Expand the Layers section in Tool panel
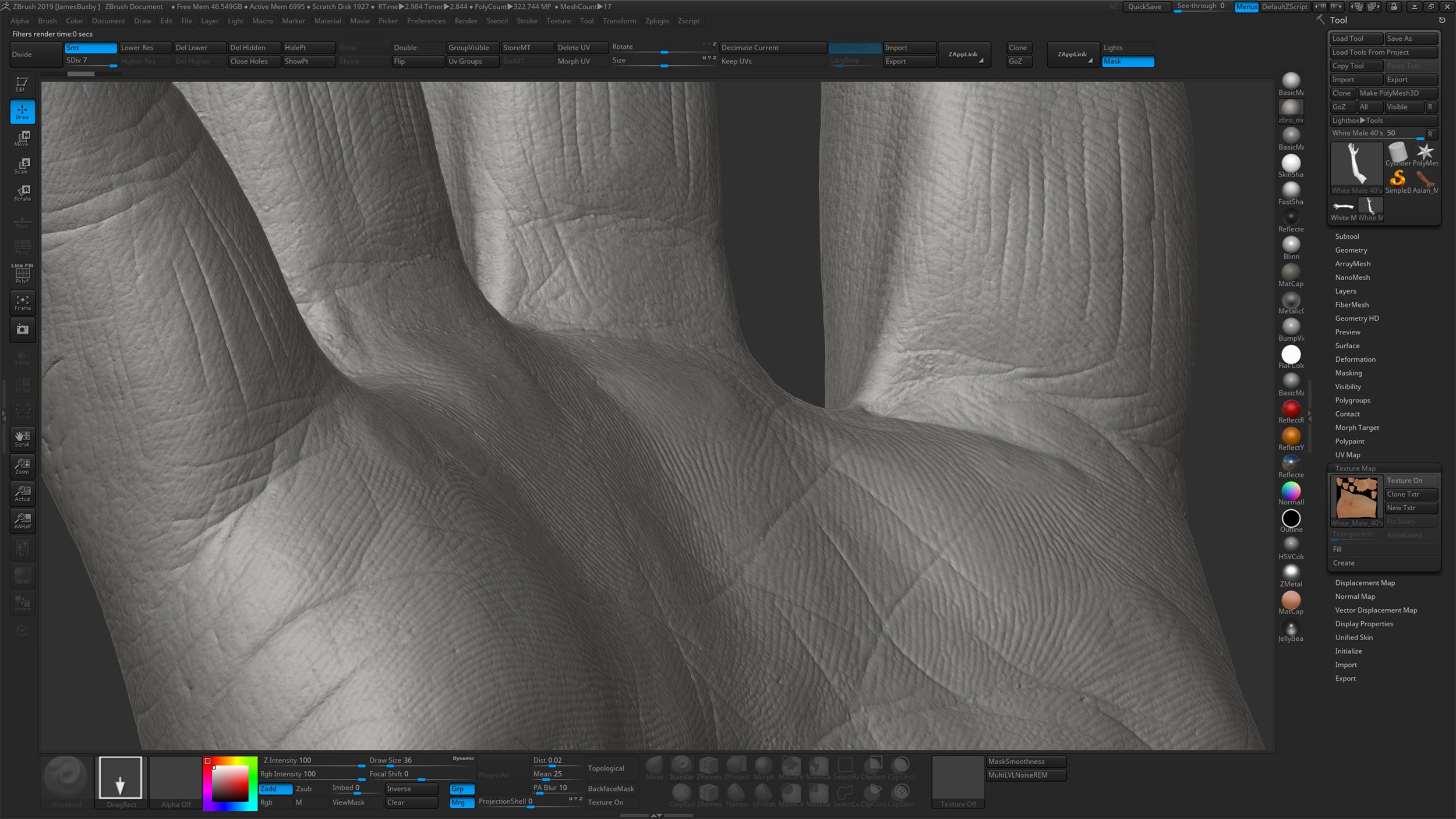This screenshot has height=819, width=1456. (1344, 291)
